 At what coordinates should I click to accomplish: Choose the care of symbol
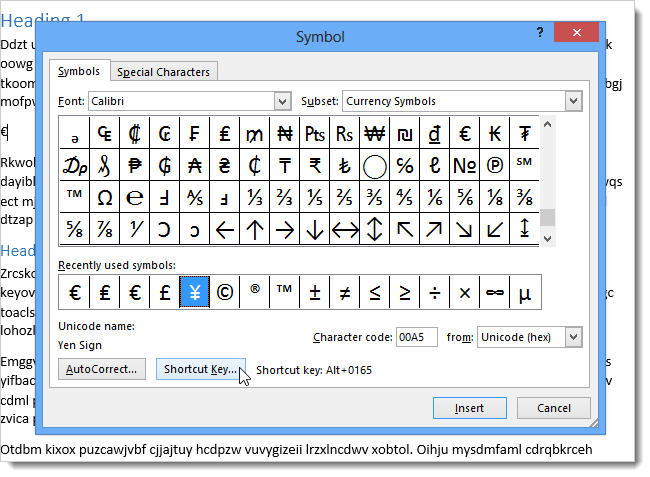[x=405, y=165]
